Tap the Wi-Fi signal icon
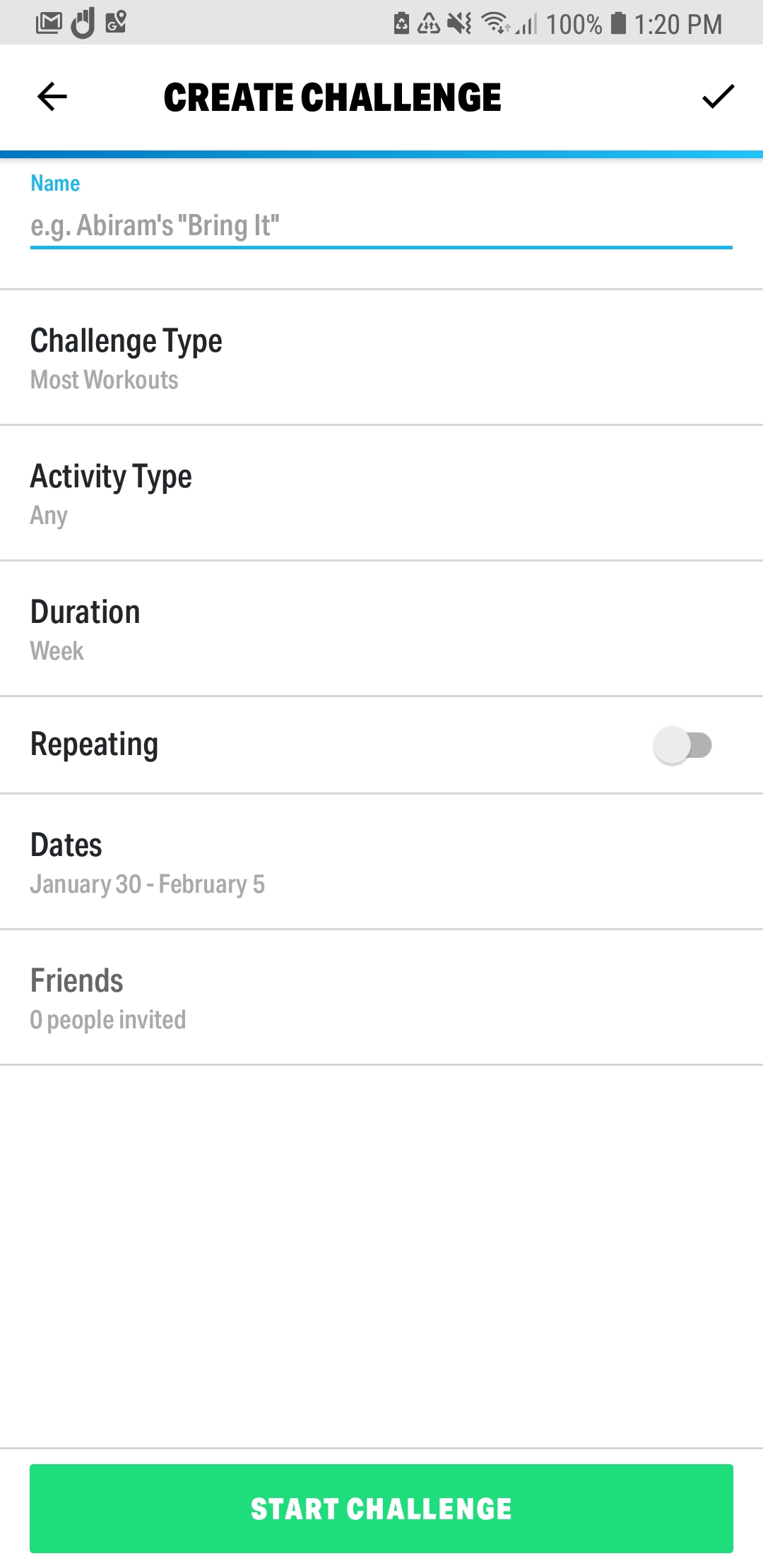763x1568 pixels. [495, 24]
